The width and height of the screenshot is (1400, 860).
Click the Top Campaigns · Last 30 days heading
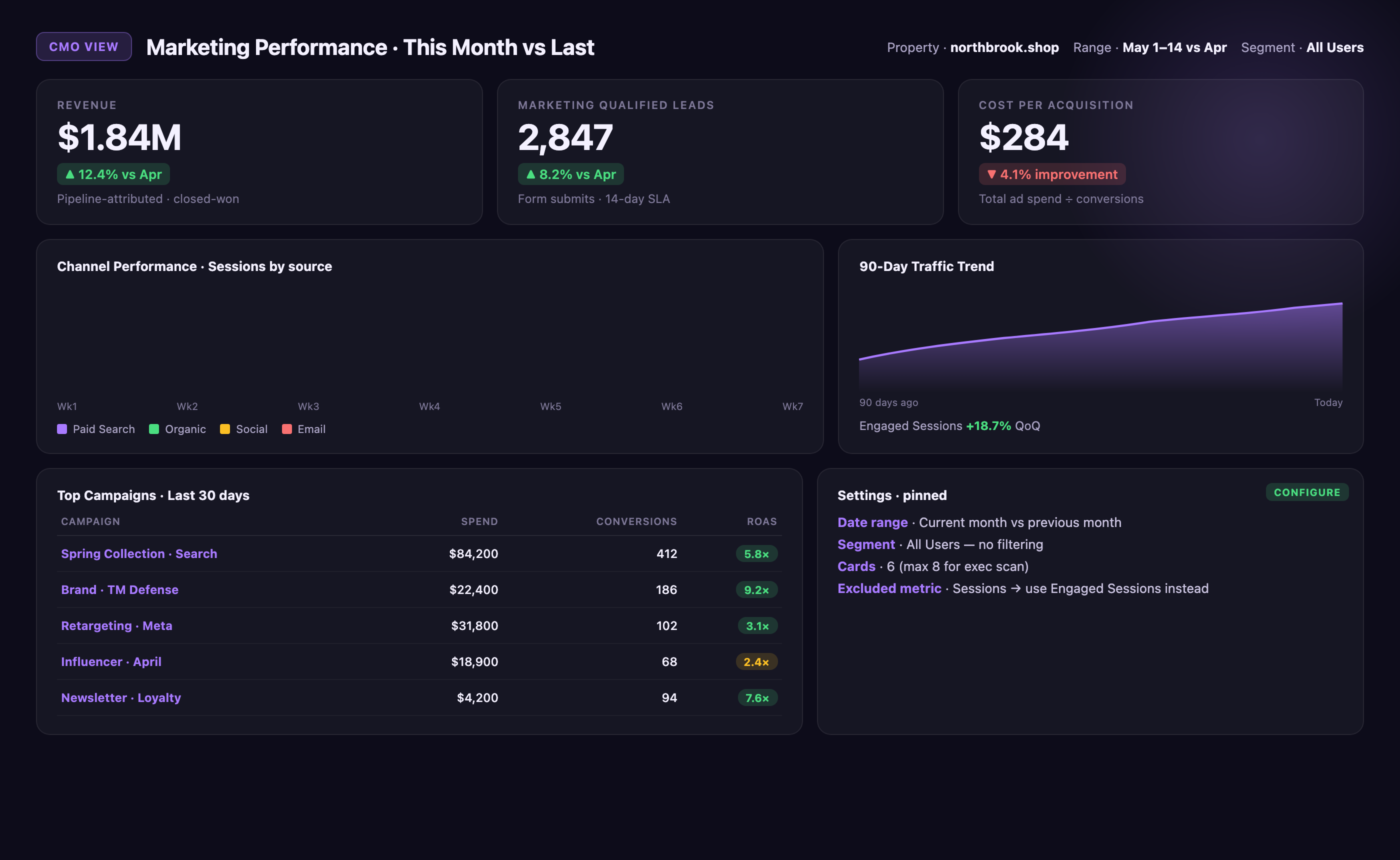point(153,495)
